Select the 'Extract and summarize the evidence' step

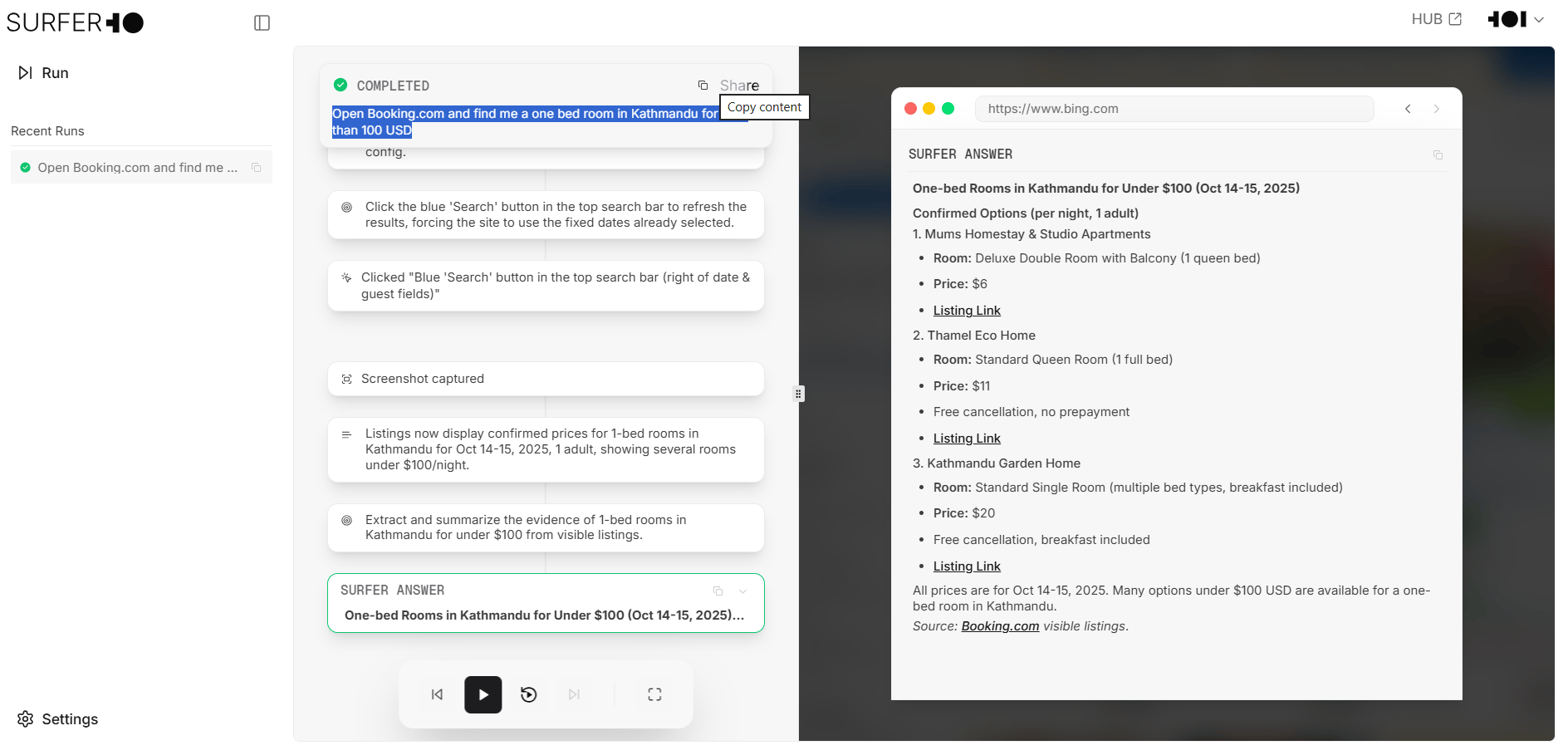(546, 527)
